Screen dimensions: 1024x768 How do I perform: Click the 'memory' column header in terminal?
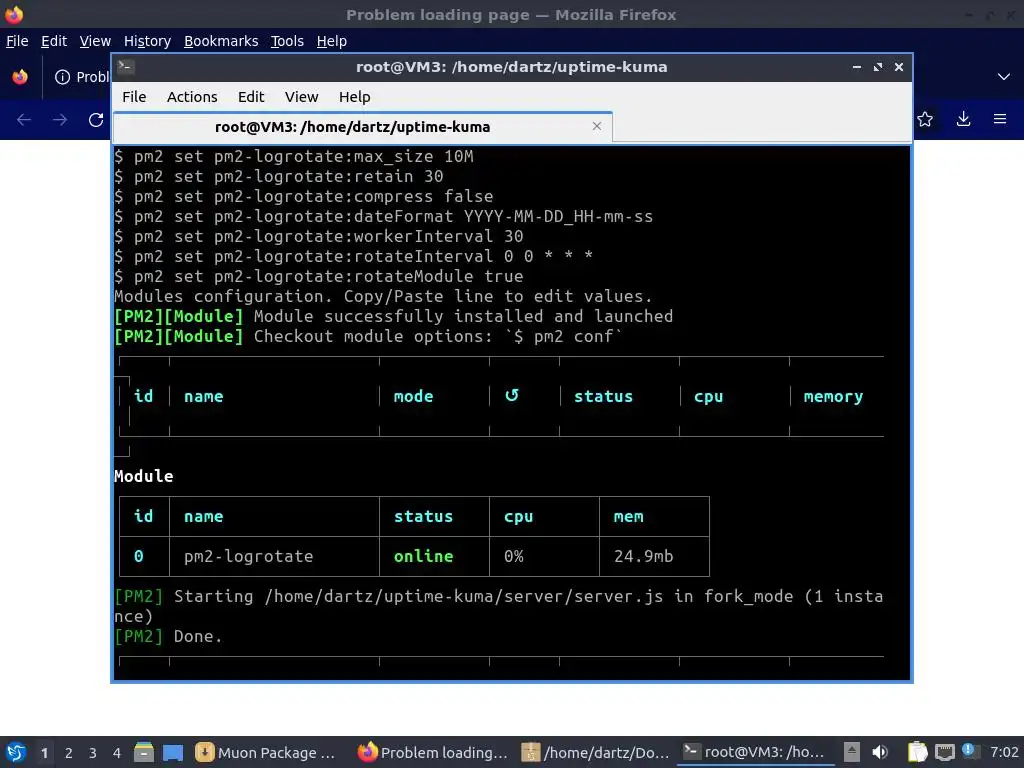833,396
